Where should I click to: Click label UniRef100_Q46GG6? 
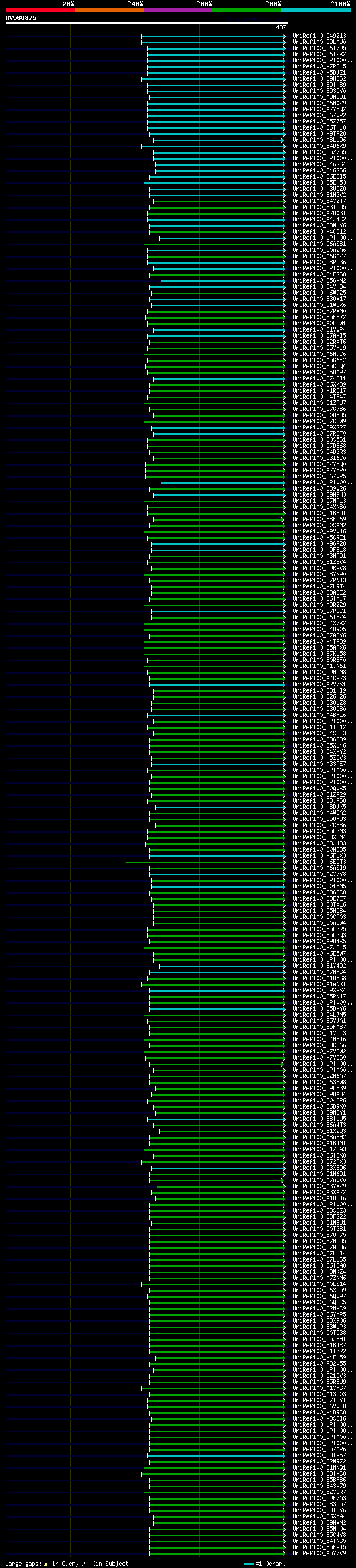(x=319, y=170)
